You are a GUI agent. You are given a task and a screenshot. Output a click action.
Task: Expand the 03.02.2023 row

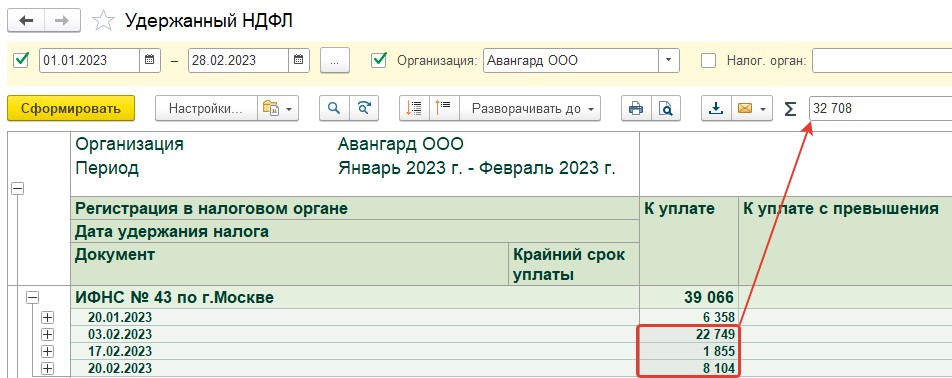47,334
